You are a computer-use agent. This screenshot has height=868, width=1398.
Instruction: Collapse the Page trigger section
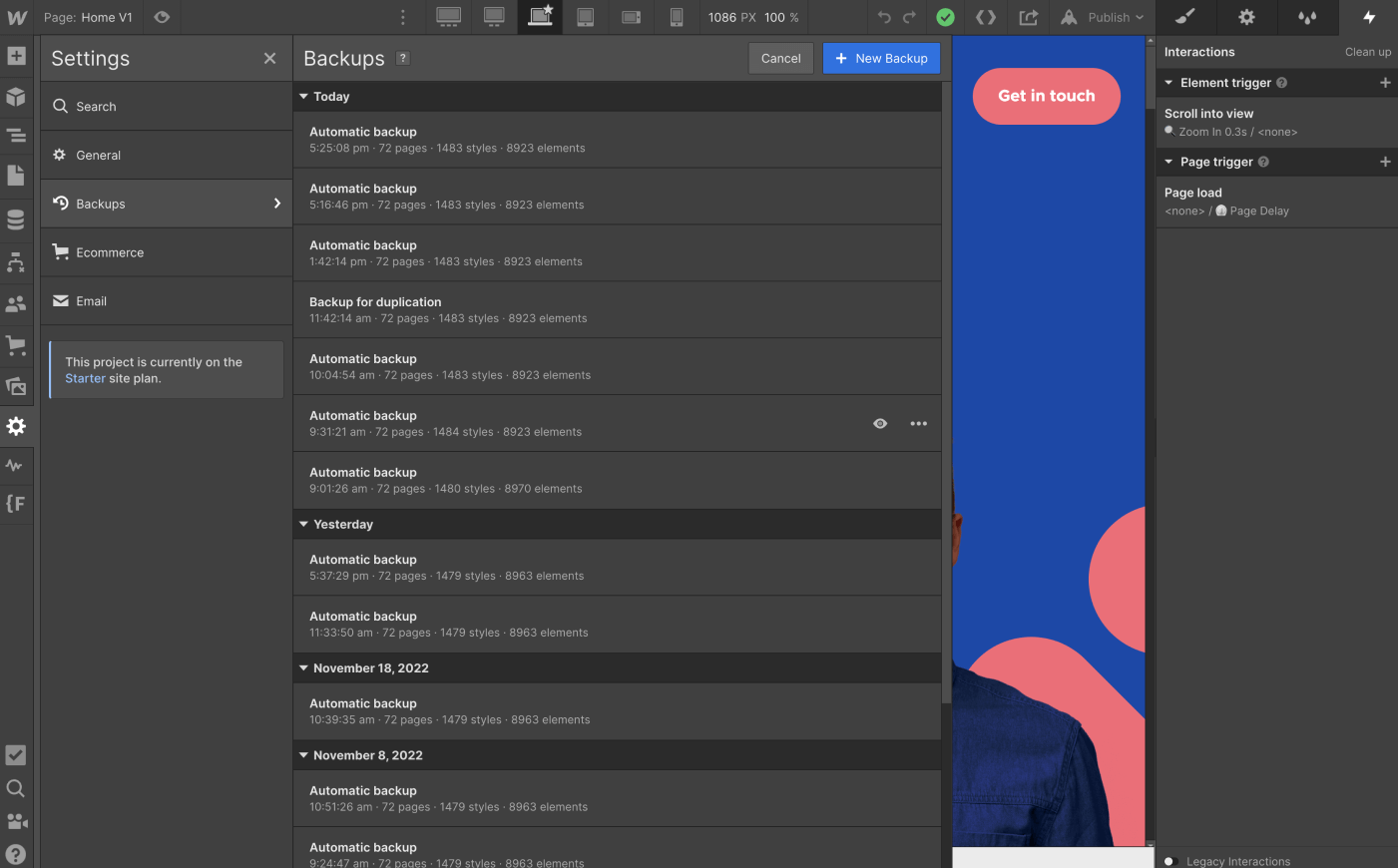pos(1167,162)
